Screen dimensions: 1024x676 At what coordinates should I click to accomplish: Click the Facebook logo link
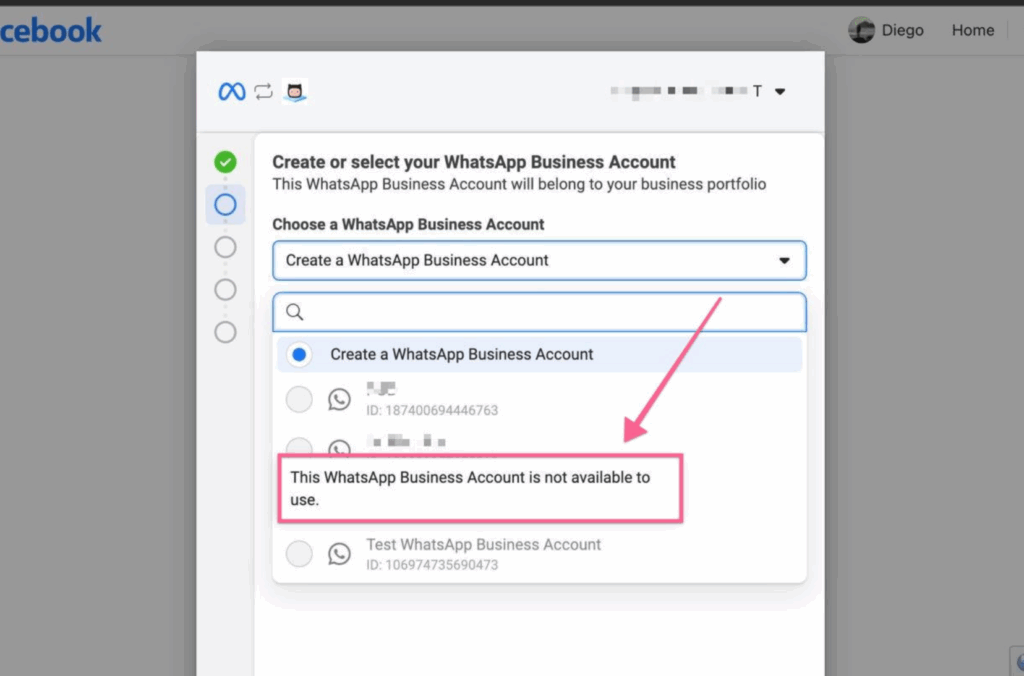(x=50, y=30)
